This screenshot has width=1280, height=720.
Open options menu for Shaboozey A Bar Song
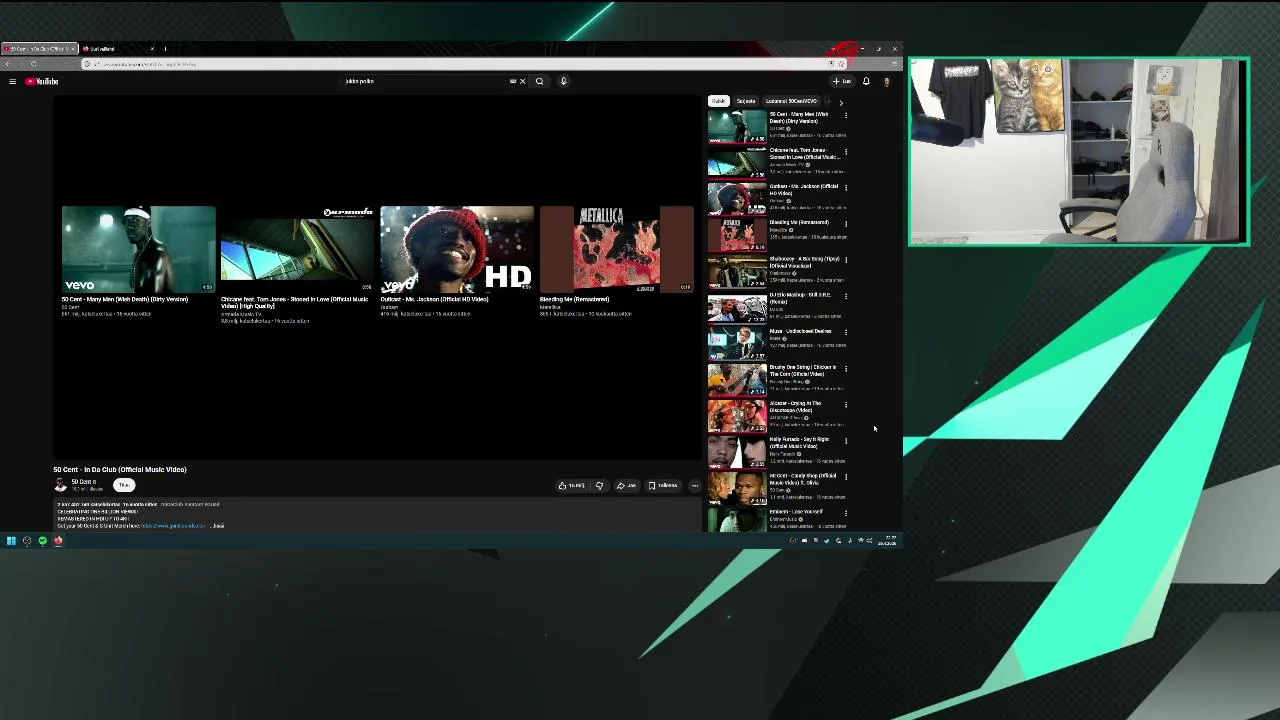point(846,259)
